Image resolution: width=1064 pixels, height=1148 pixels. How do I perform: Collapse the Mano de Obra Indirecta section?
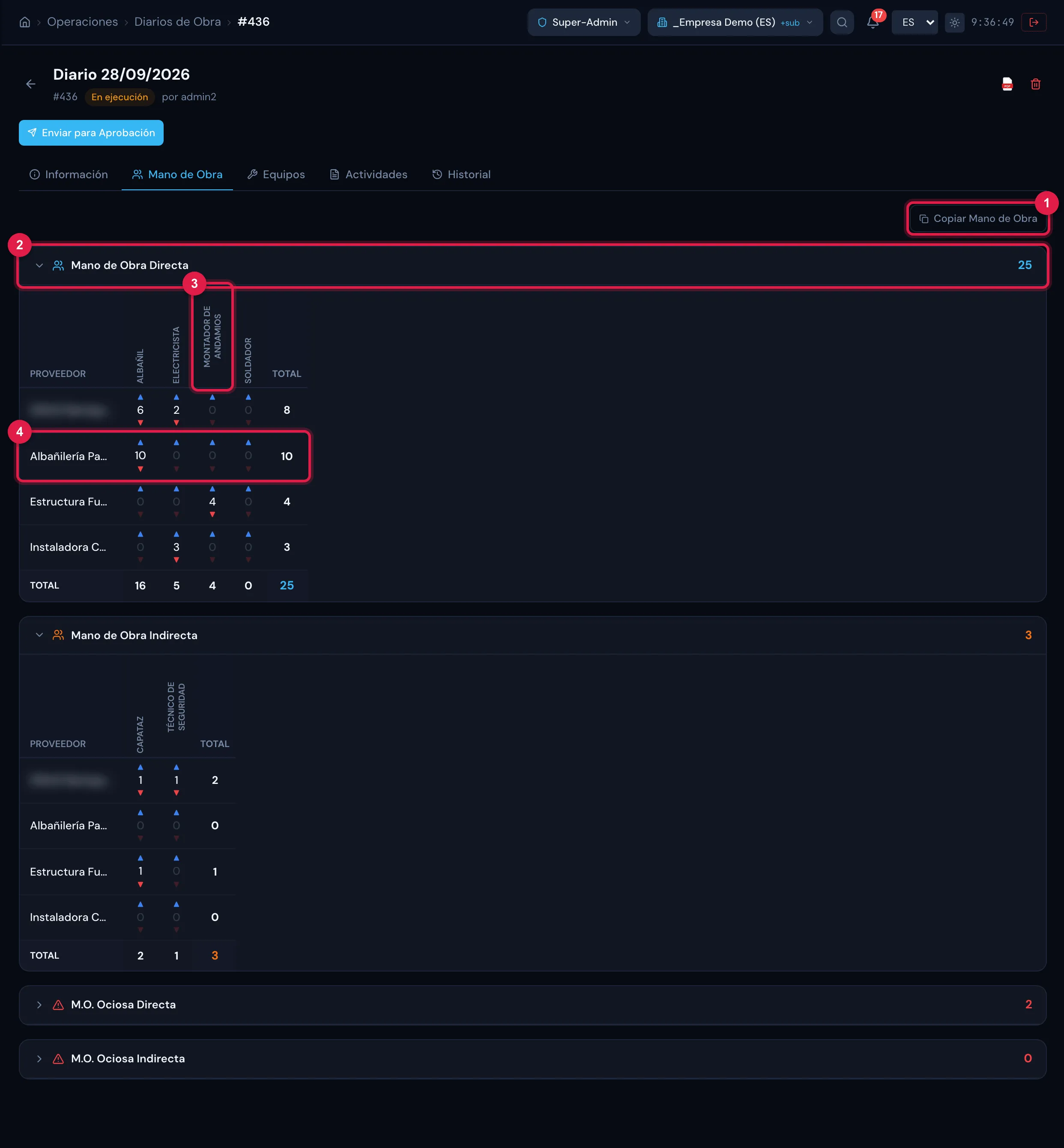[x=39, y=635]
